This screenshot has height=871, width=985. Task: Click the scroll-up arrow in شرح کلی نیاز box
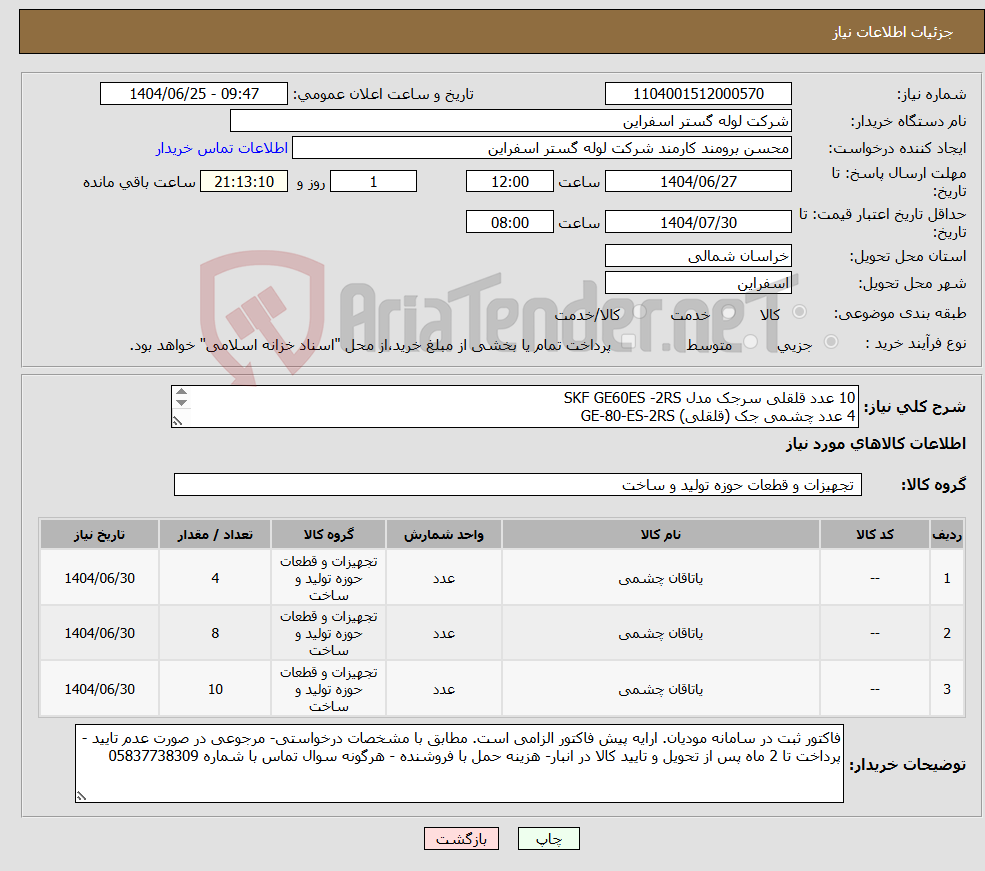click(181, 391)
